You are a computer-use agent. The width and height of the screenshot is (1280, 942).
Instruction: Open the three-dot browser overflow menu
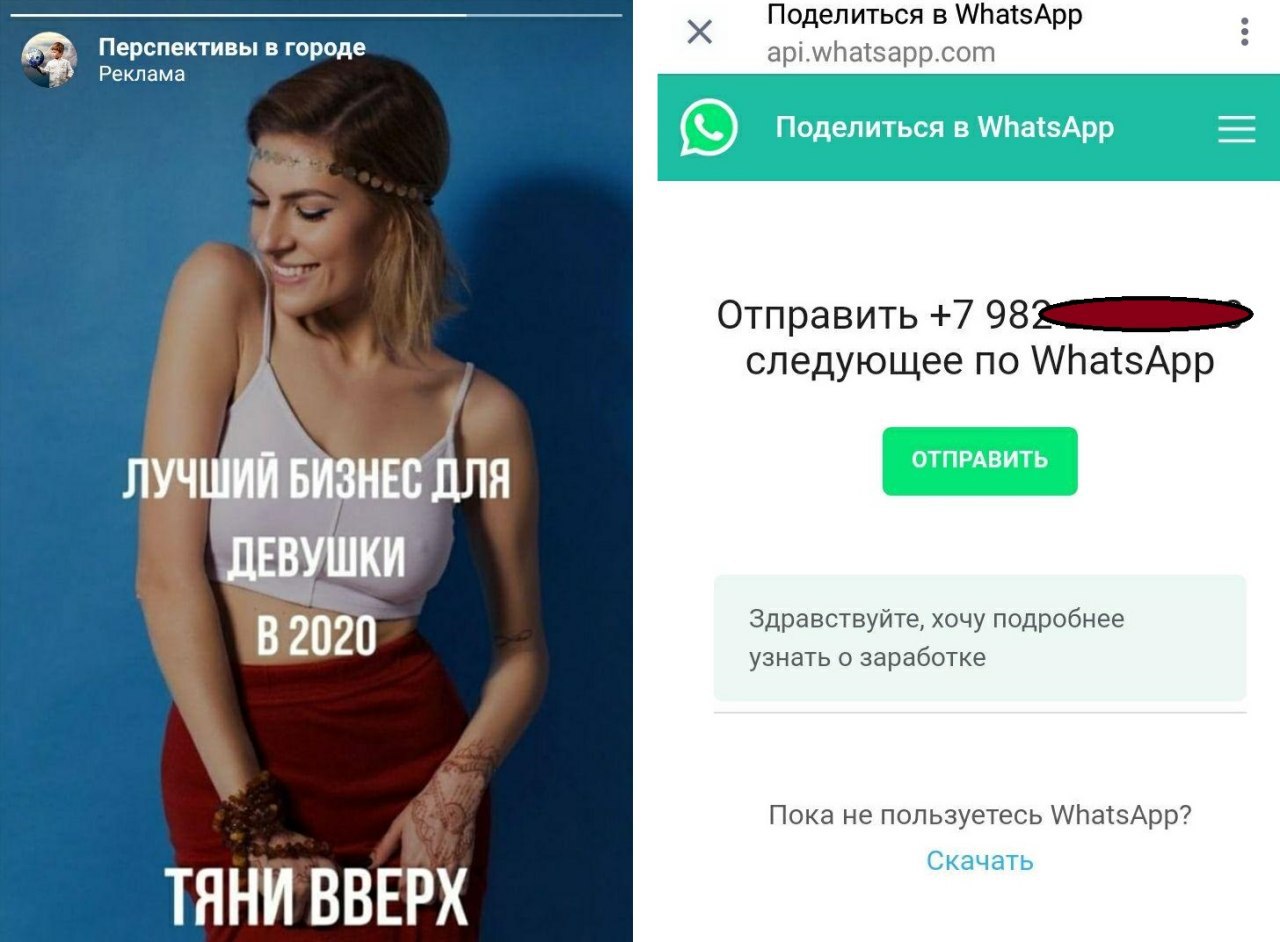point(1244,31)
